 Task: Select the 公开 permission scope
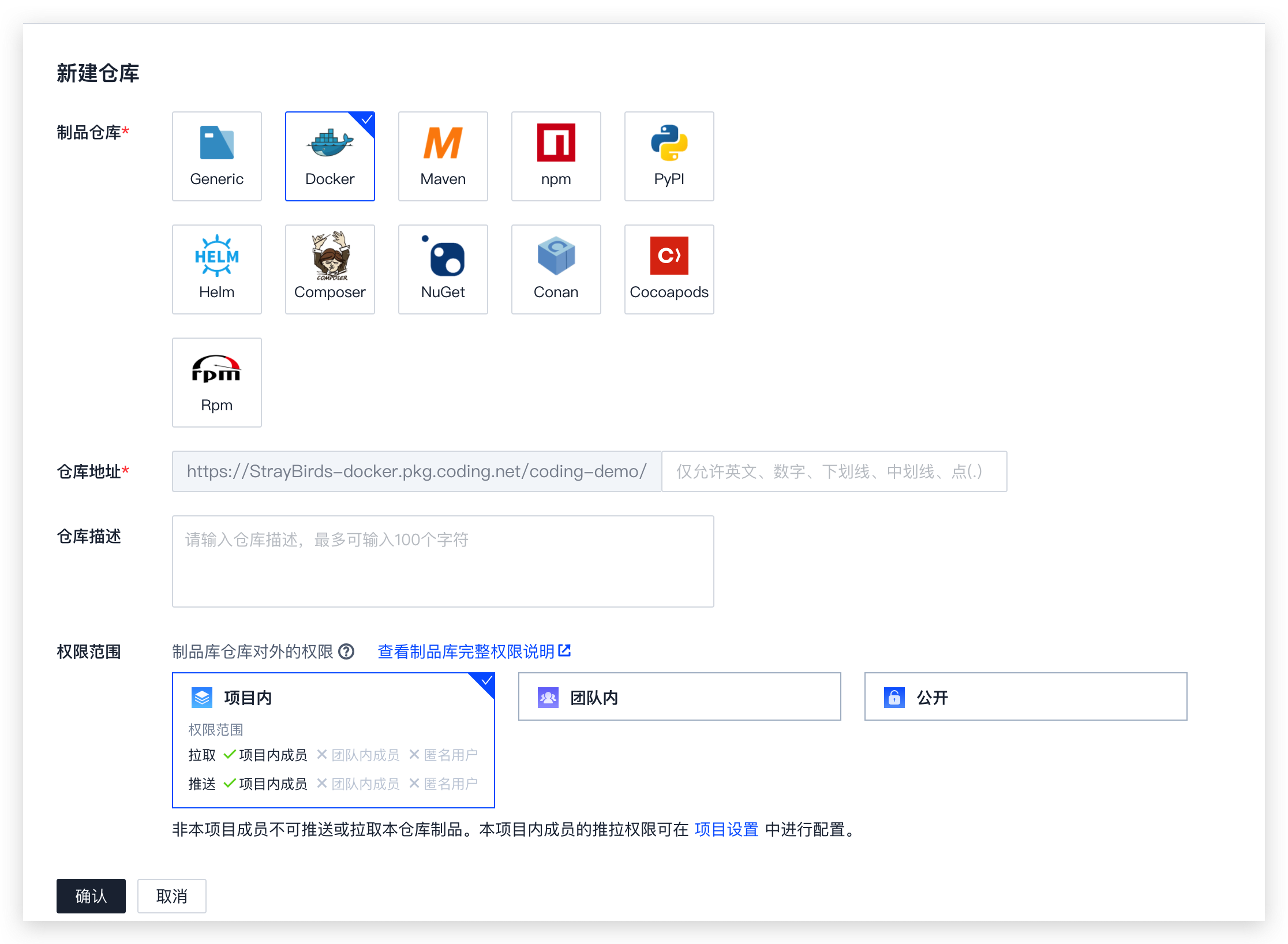[1025, 696]
